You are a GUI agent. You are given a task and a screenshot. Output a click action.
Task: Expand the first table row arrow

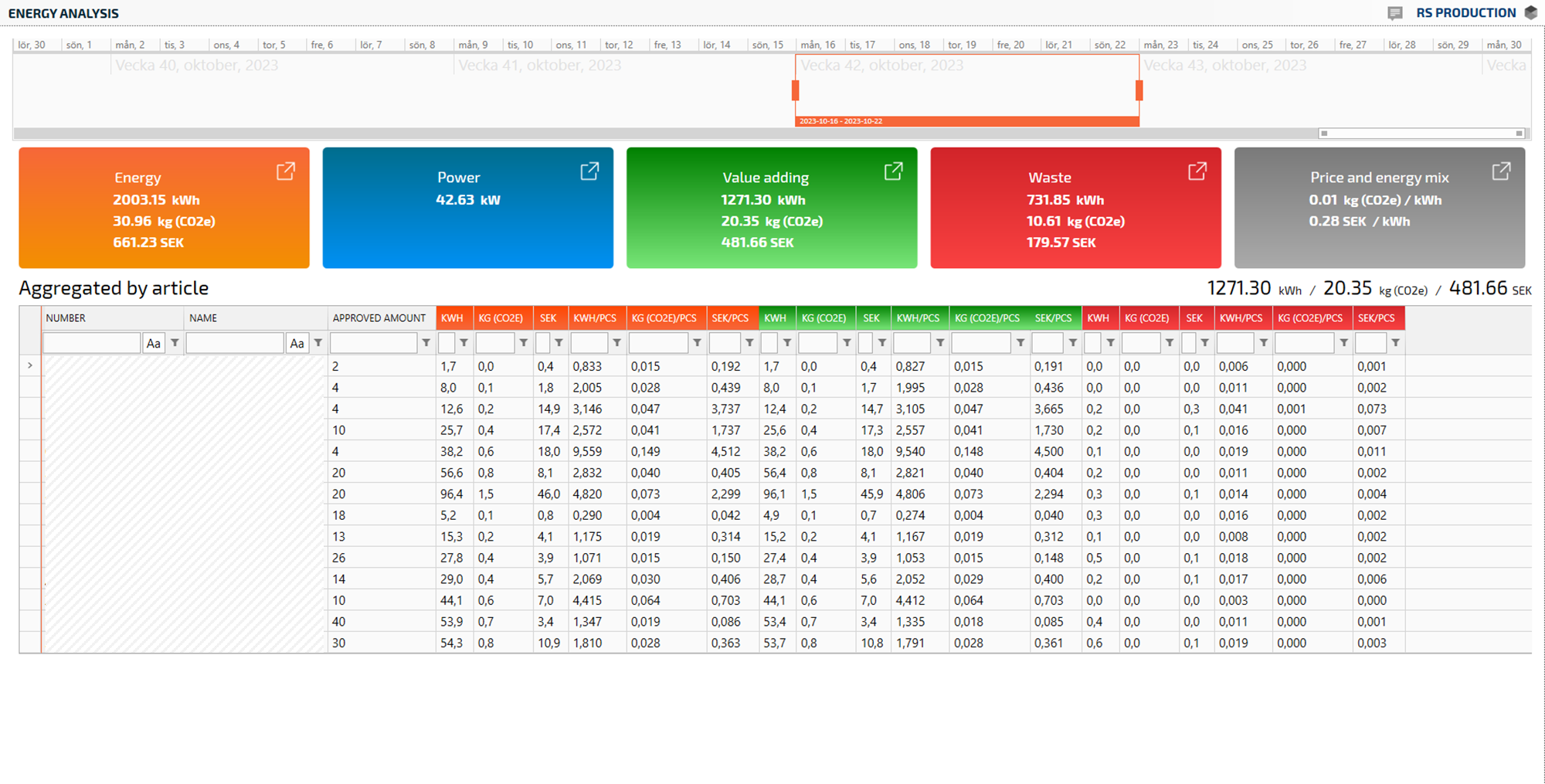click(x=30, y=365)
